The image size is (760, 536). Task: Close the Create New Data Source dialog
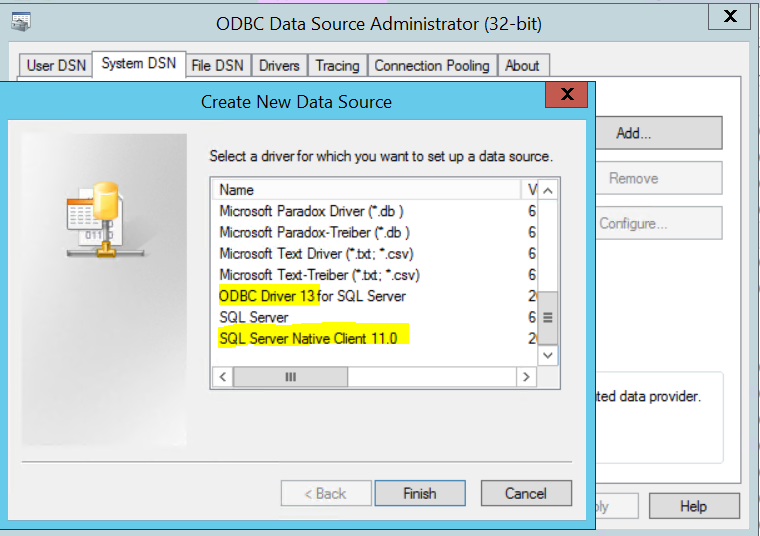(567, 95)
